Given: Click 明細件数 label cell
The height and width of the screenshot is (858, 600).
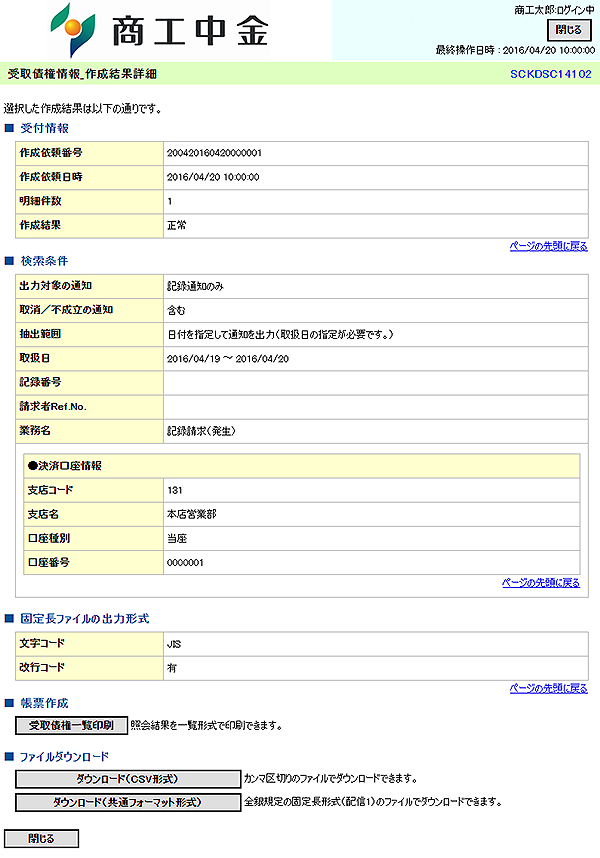Looking at the screenshot, I should tap(90, 201).
